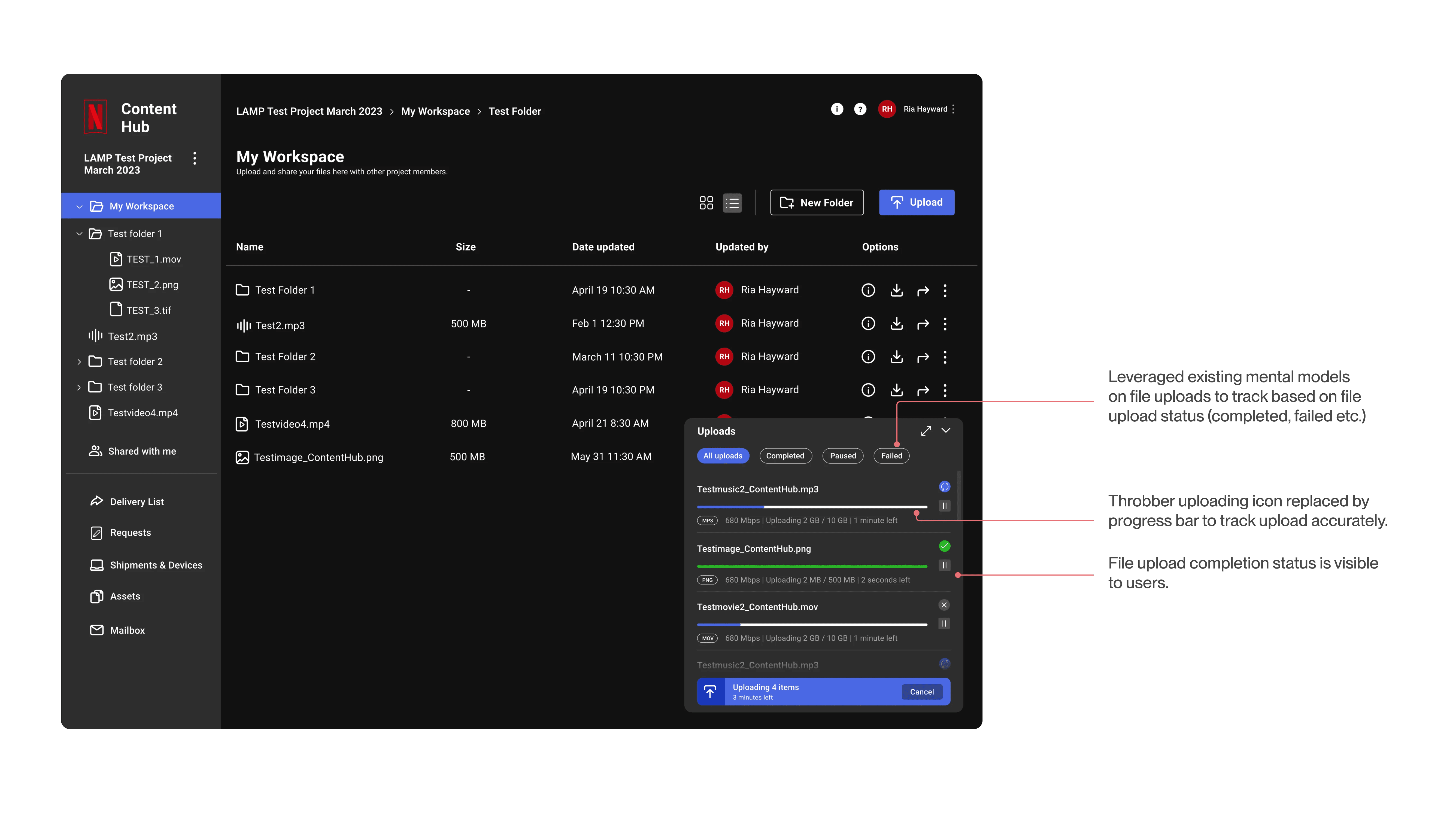Expand the Uploads panel to fullscreen
This screenshot has height=830, width=1456.
point(926,431)
